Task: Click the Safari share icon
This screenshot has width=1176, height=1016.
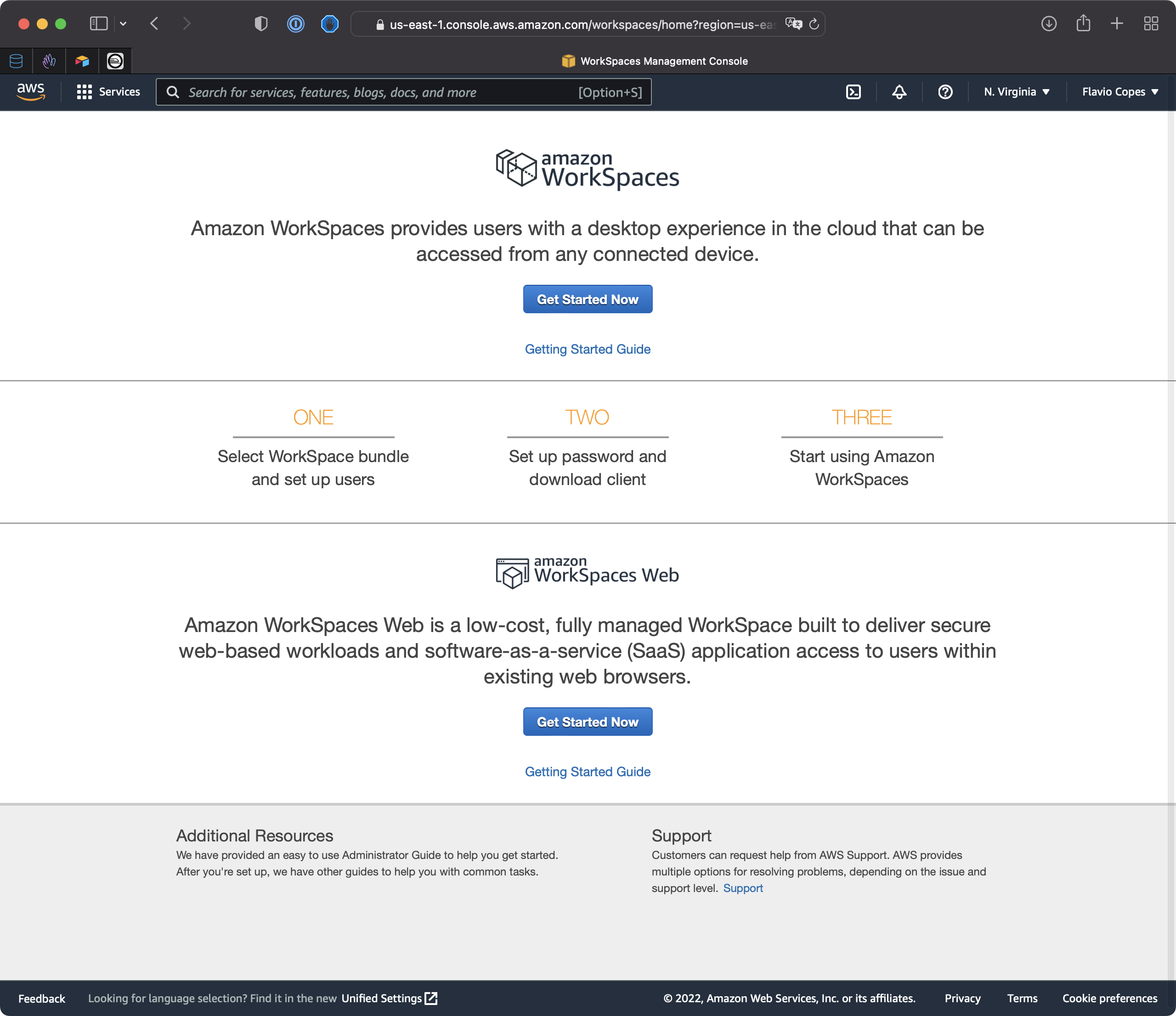Action: click(x=1083, y=23)
